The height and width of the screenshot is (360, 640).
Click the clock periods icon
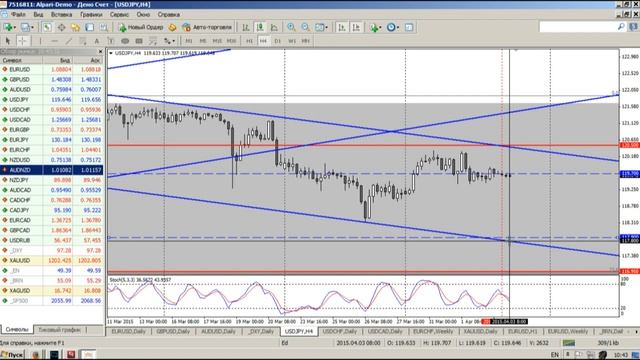[391, 27]
